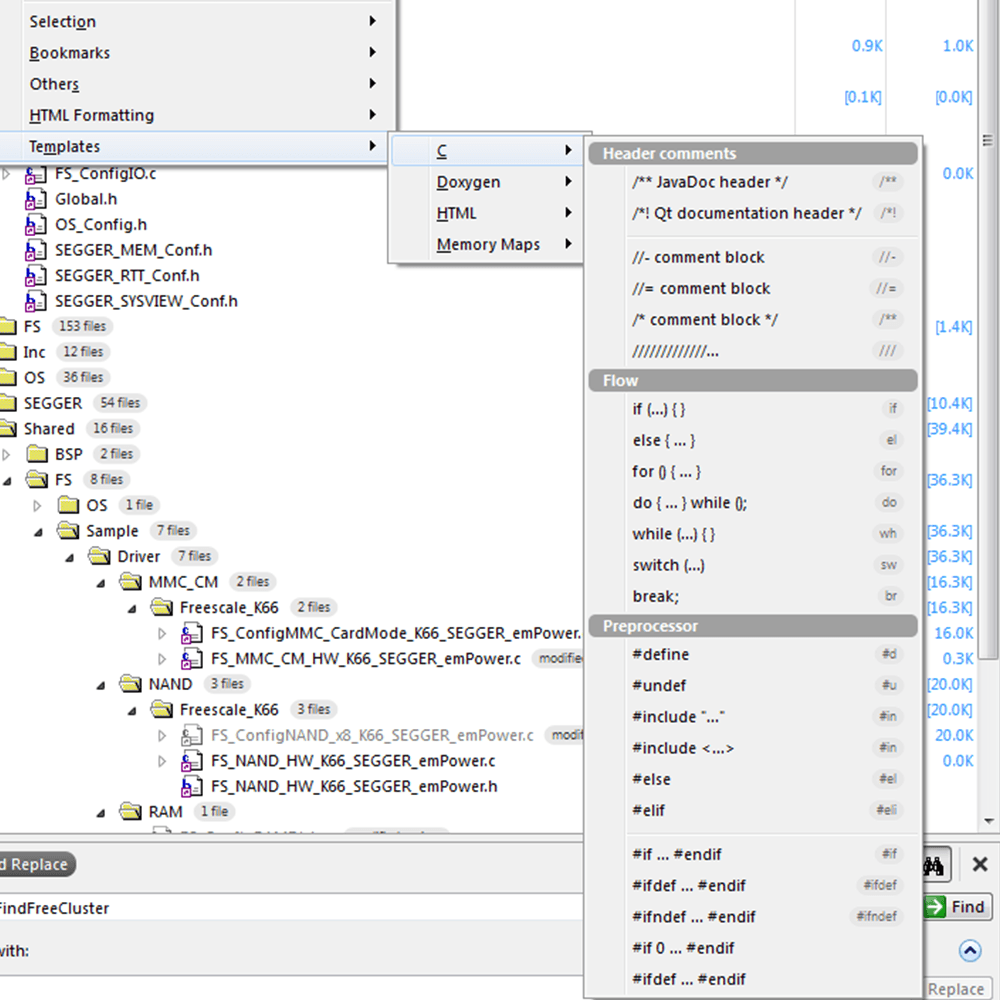Viewport: 1000px width, 1000px height.
Task: Choose the #define preprocessor template
Action: pos(660,654)
